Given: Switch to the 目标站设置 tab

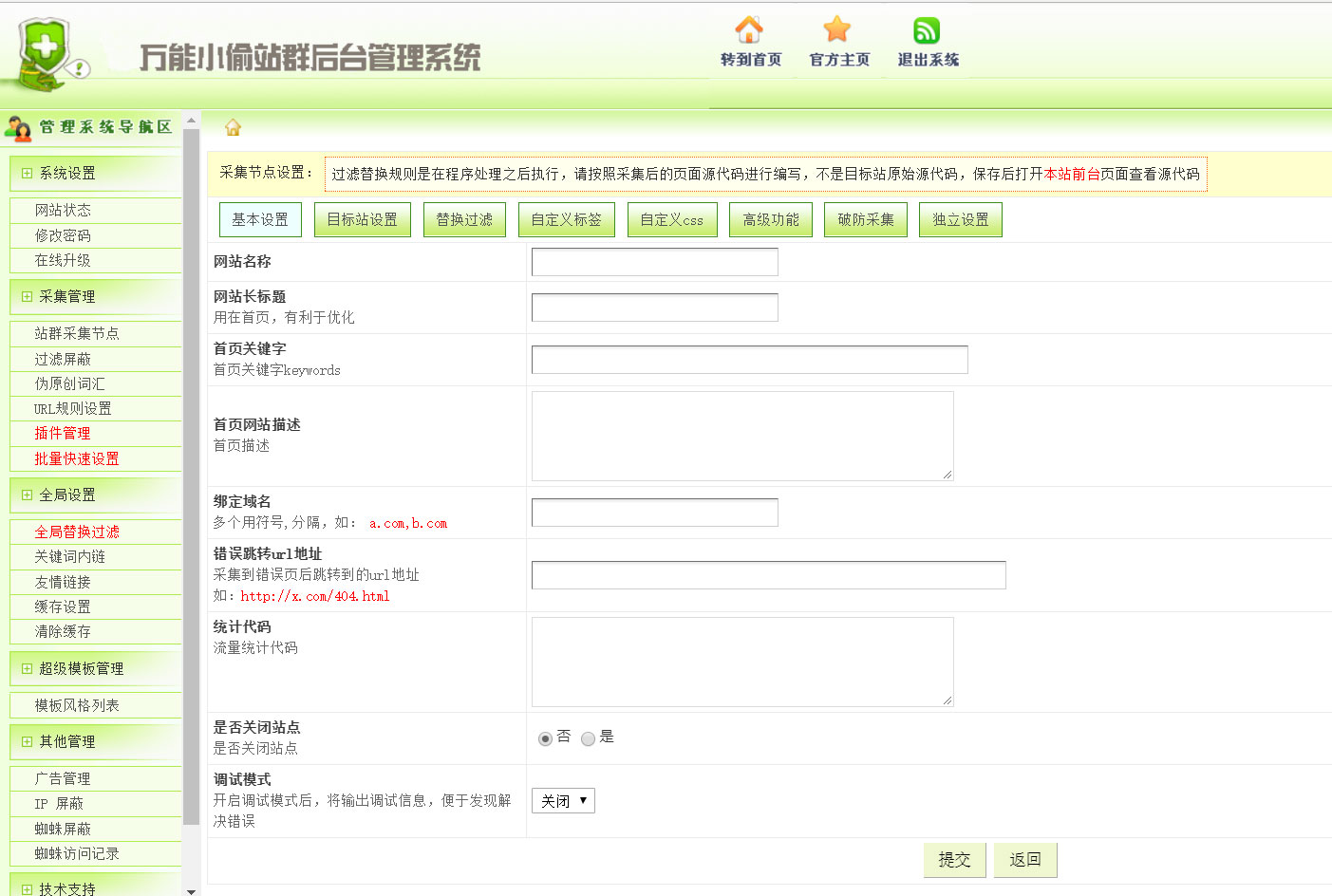Looking at the screenshot, I should pyautogui.click(x=362, y=218).
